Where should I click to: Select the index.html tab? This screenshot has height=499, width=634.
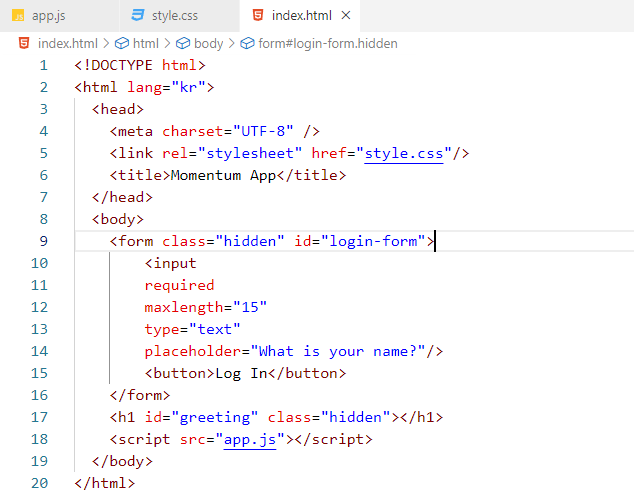point(300,16)
